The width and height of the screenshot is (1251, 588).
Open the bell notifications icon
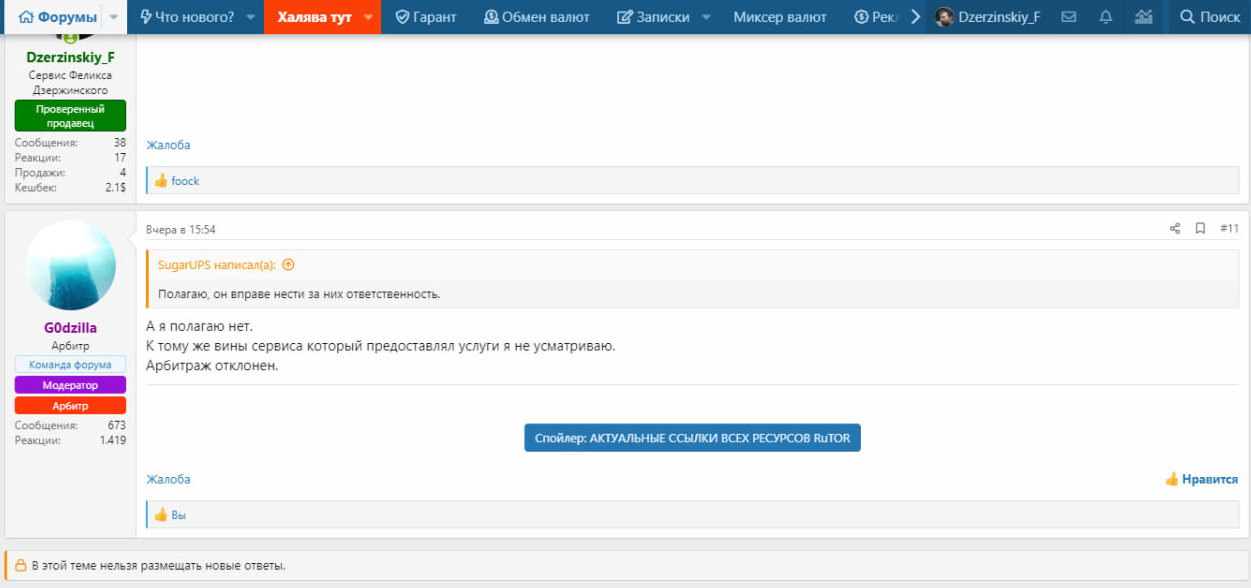pos(1105,17)
